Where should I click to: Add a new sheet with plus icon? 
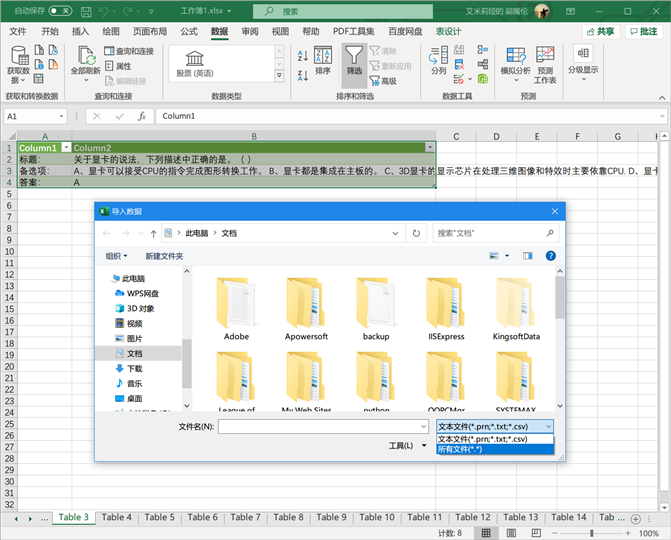click(635, 519)
